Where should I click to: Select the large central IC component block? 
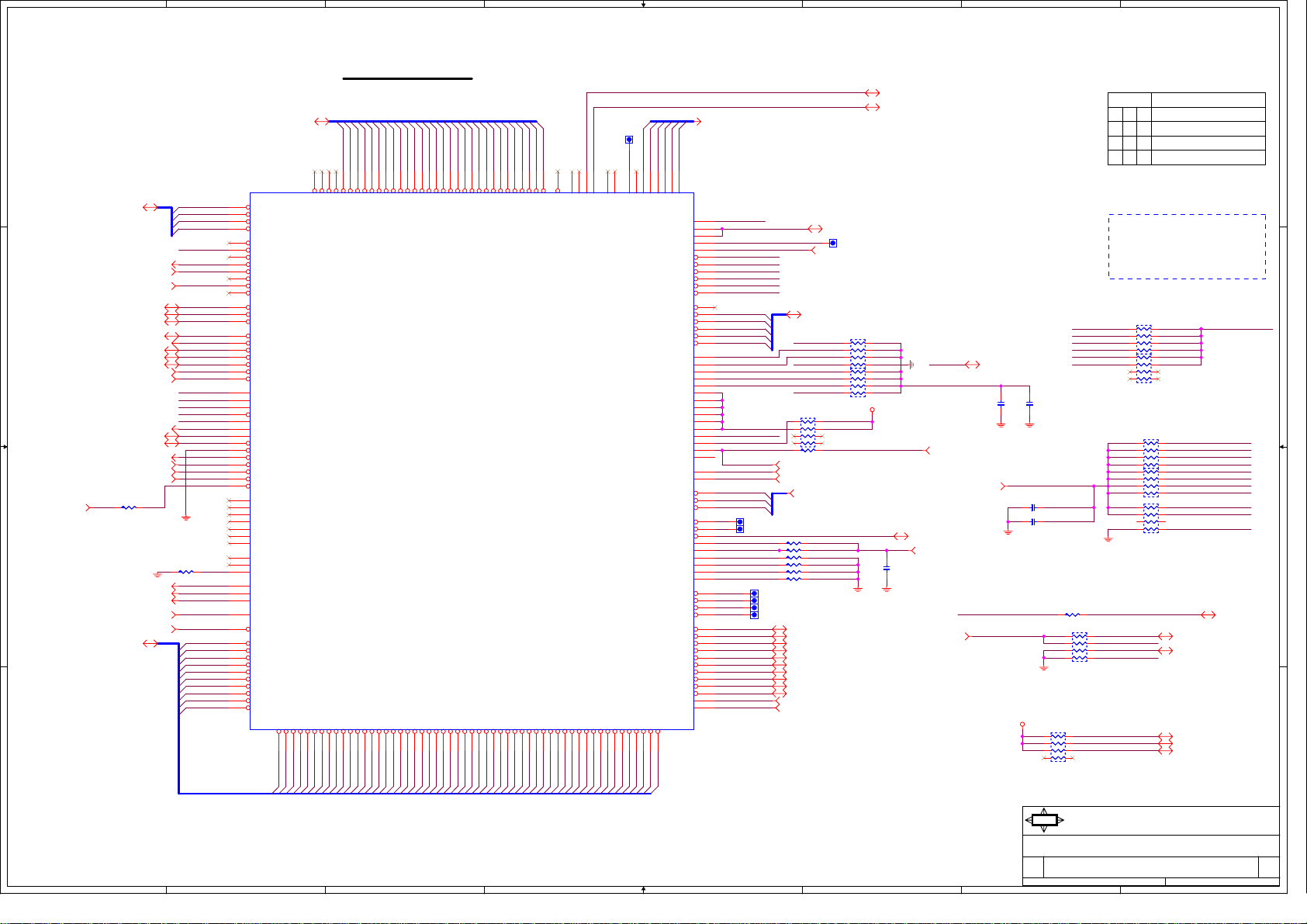(x=472, y=461)
